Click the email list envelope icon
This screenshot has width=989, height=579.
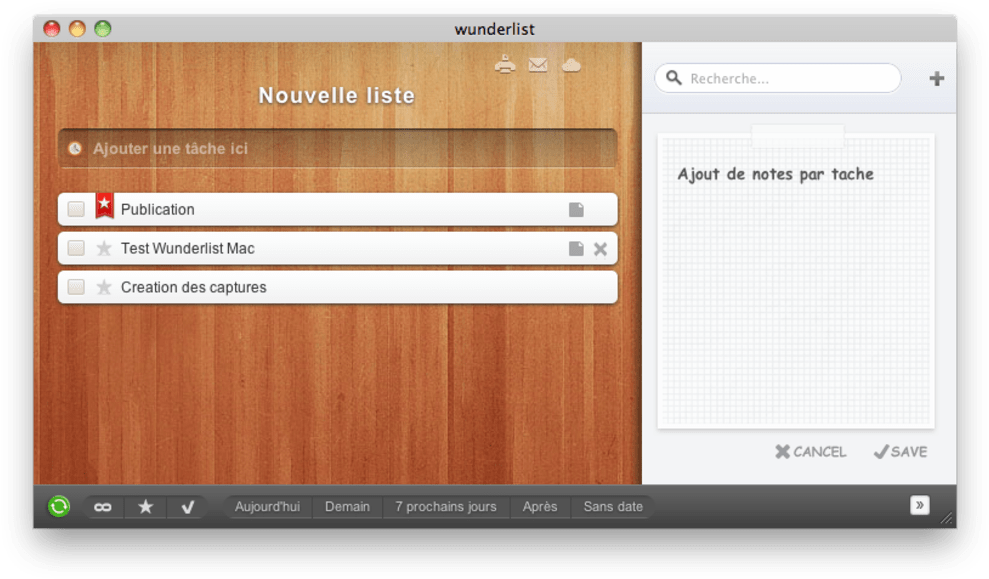[x=538, y=64]
